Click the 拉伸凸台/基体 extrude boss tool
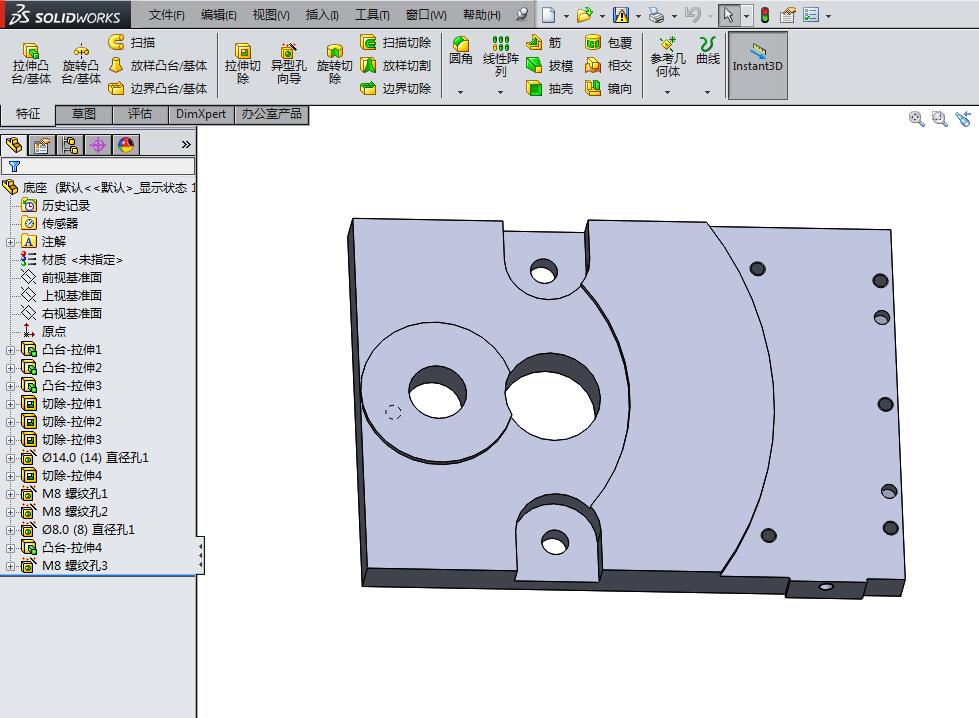 coord(31,64)
